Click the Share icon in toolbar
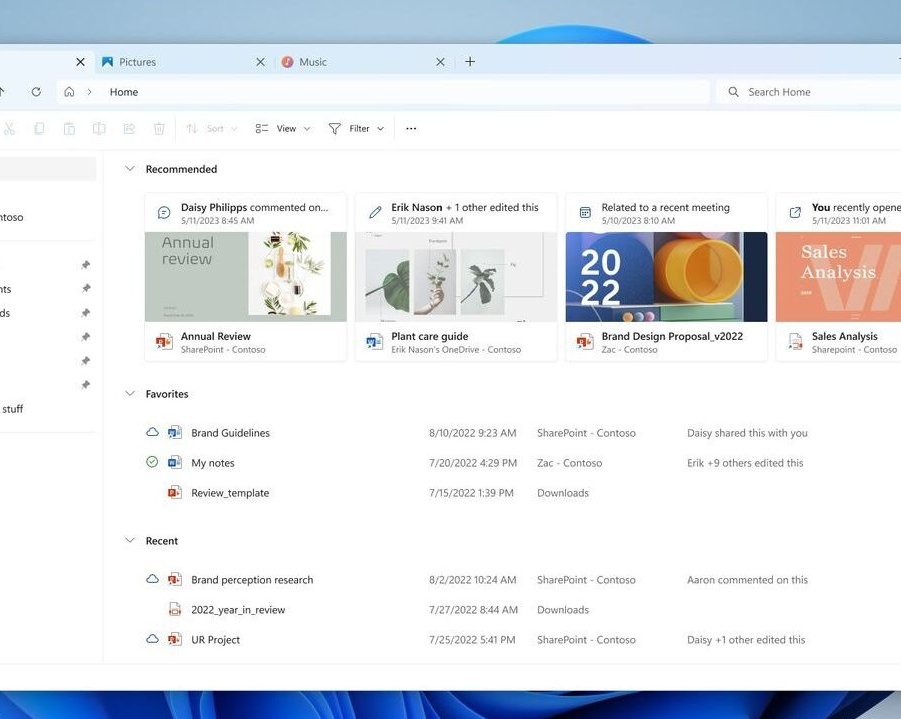This screenshot has height=719, width=901. tap(129, 129)
